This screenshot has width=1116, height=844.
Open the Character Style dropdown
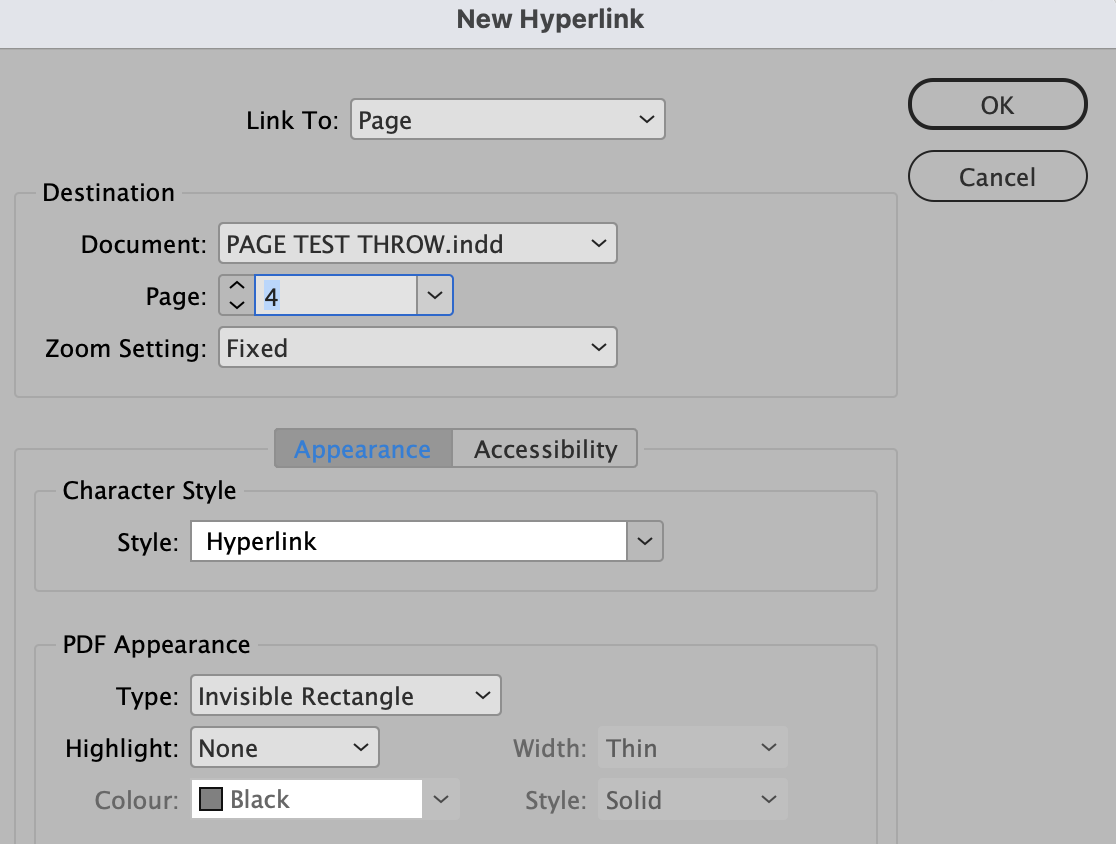tap(645, 541)
